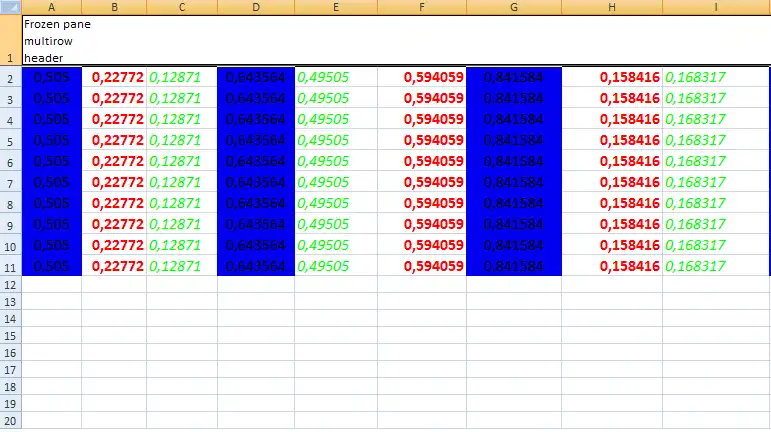Screen dimensions: 771x432
Task: Select row 2 header
Action: pos(10,77)
